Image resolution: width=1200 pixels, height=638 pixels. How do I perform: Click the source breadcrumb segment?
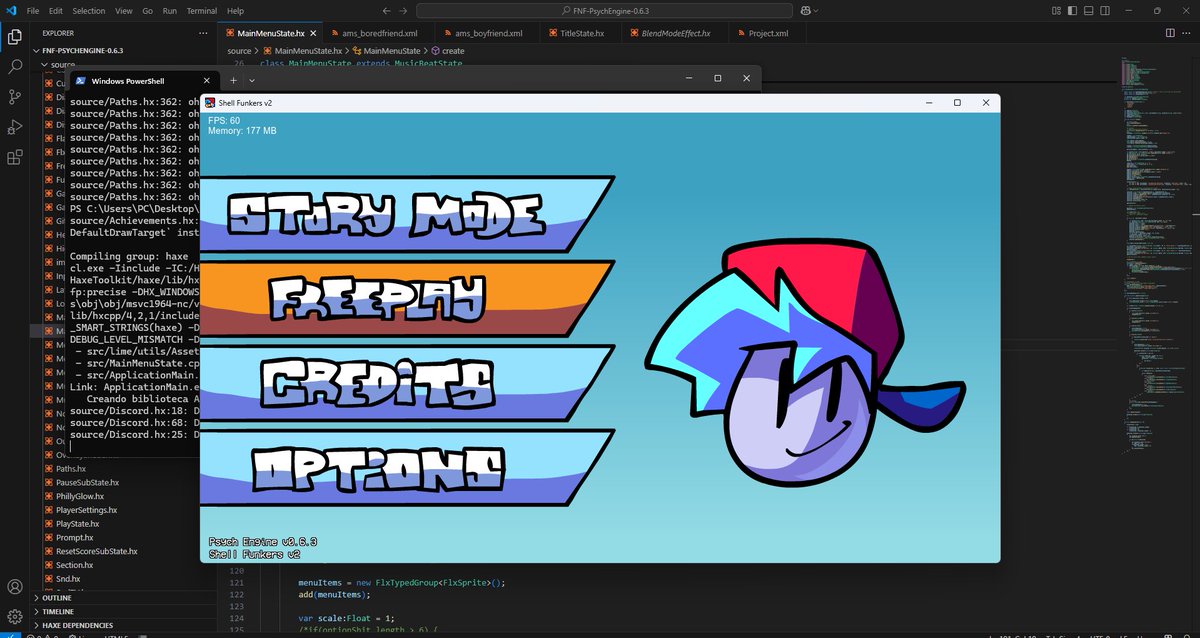pos(239,50)
